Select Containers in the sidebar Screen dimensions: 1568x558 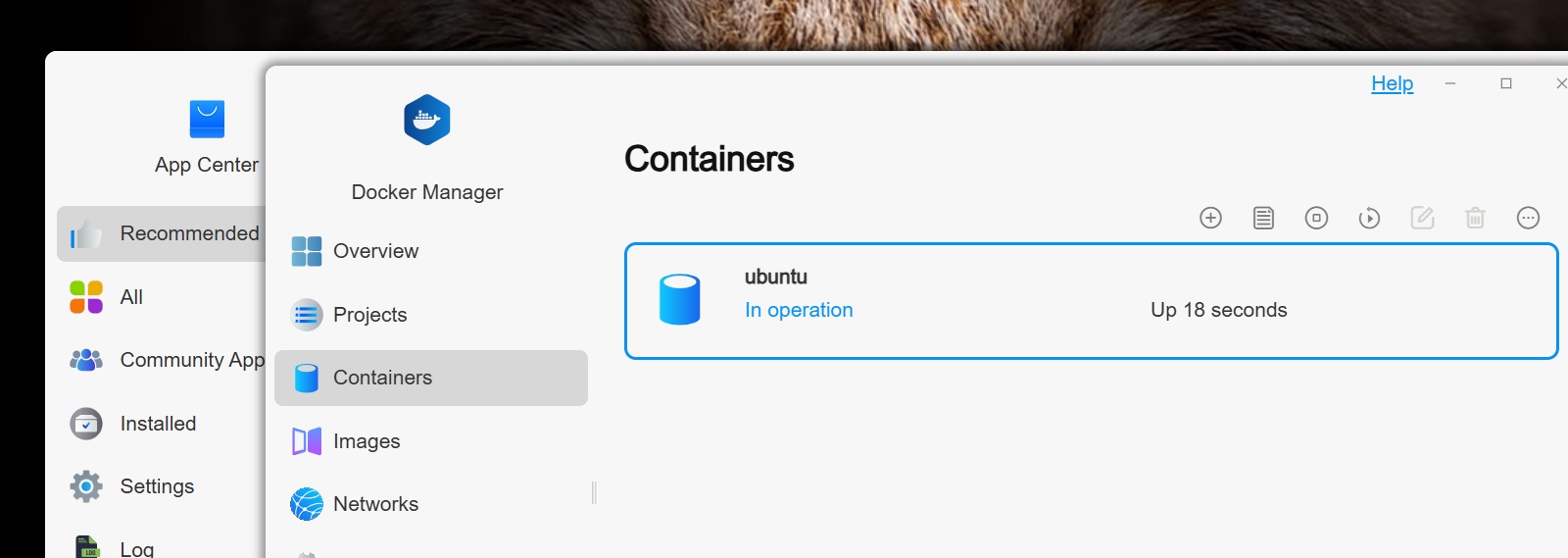[382, 378]
